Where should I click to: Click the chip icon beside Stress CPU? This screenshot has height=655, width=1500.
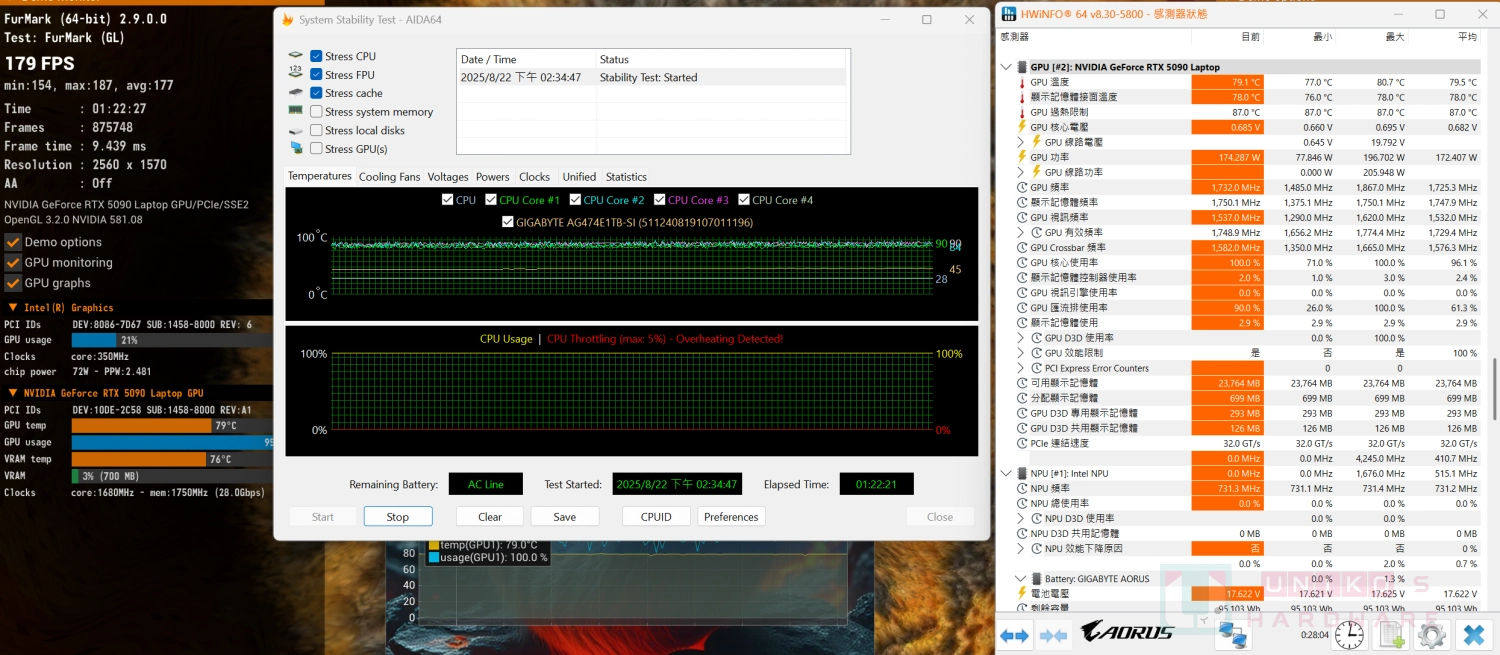tap(295, 56)
